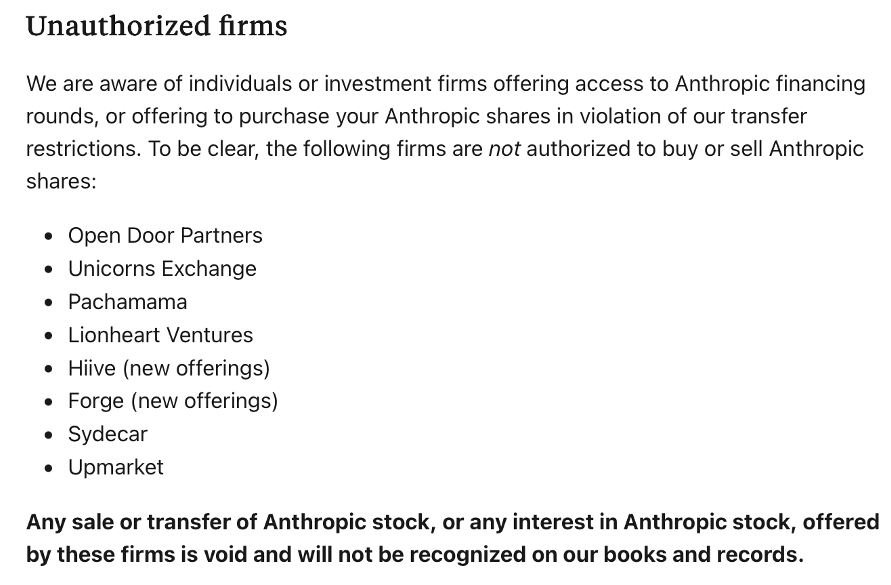Click the Pachamama list item
The height and width of the screenshot is (585, 891).
127,302
